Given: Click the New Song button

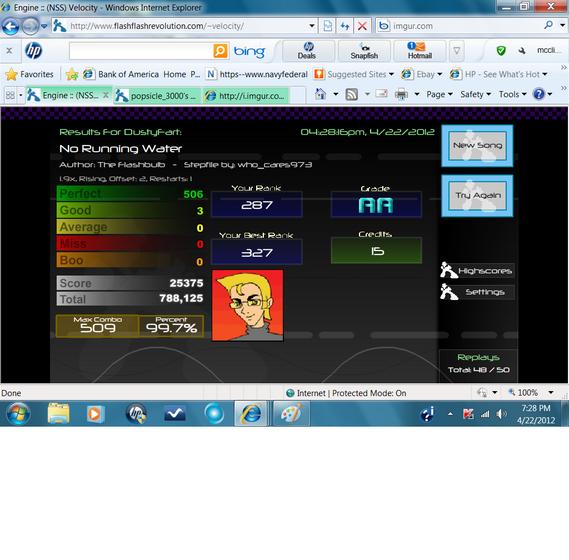Looking at the screenshot, I should (477, 146).
